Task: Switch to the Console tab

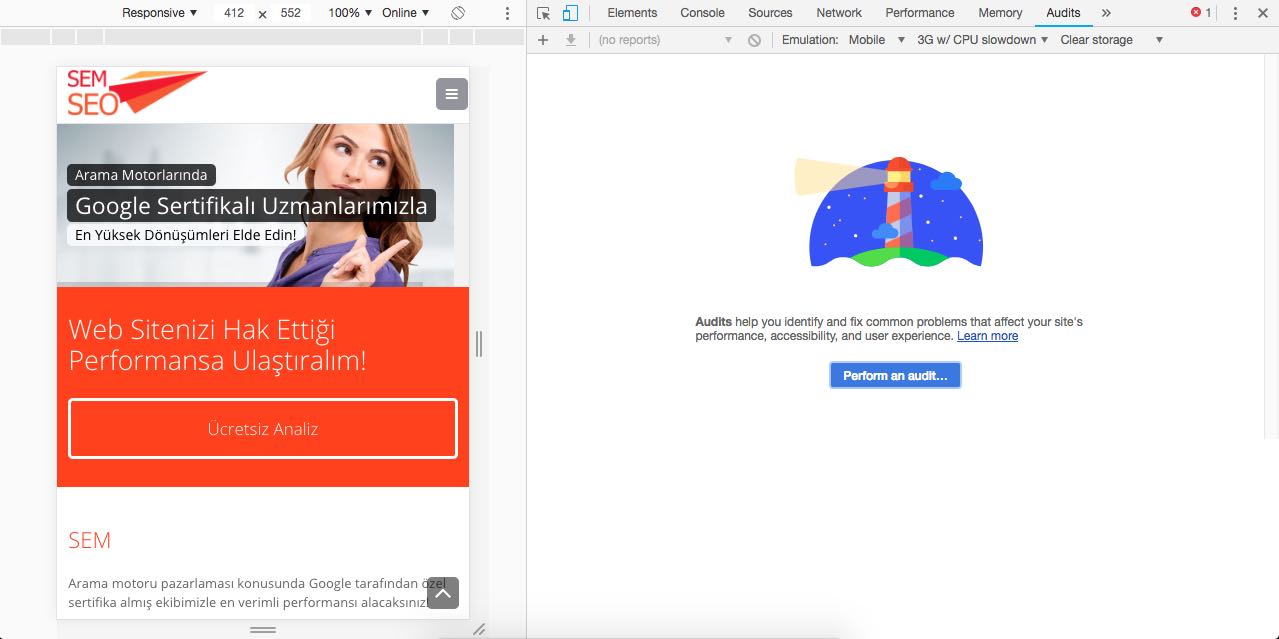Action: click(x=702, y=13)
